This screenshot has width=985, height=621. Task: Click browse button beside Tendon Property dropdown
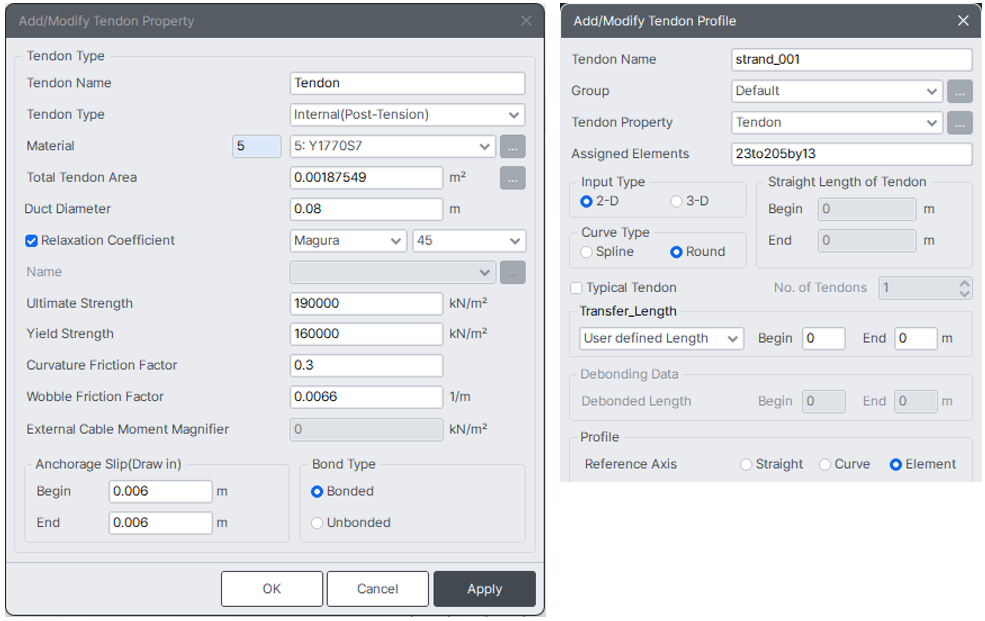959,122
